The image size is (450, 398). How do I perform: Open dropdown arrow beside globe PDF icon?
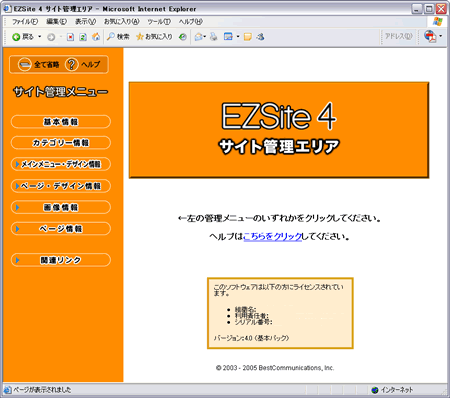tap(441, 36)
